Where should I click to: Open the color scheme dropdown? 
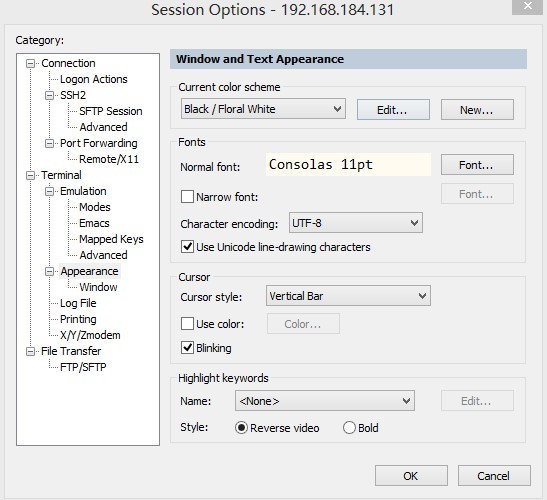(263, 109)
